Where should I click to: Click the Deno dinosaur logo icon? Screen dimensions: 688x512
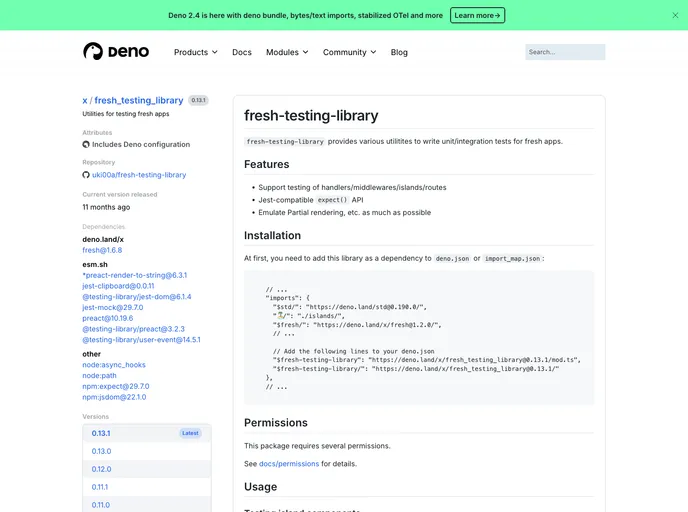pyautogui.click(x=93, y=51)
